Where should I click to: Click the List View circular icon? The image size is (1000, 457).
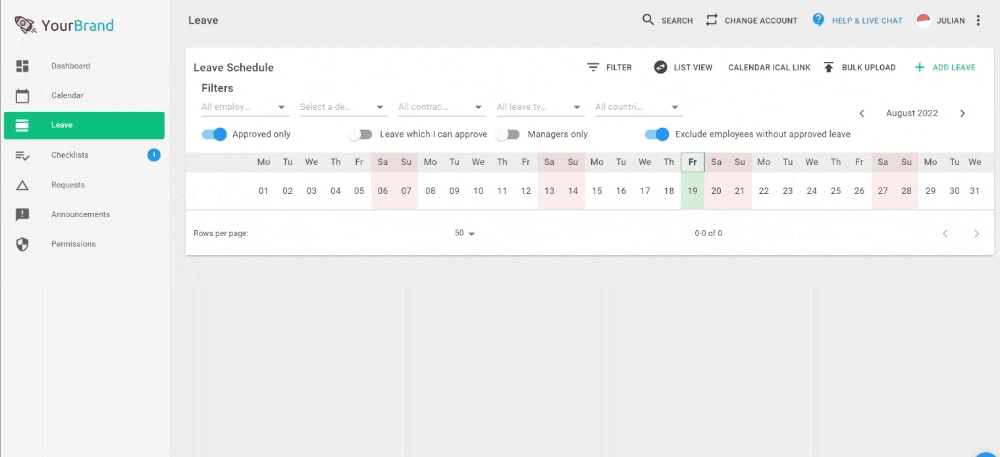(661, 67)
